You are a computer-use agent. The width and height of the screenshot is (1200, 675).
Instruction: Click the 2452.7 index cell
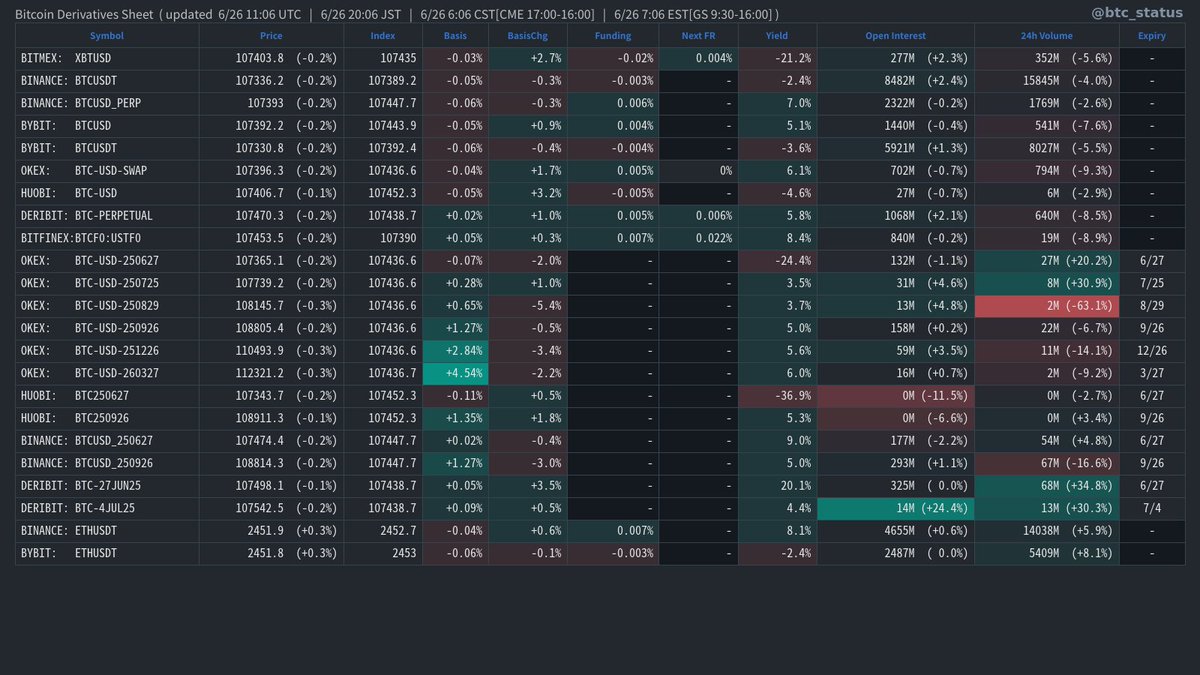pyautogui.click(x=383, y=530)
